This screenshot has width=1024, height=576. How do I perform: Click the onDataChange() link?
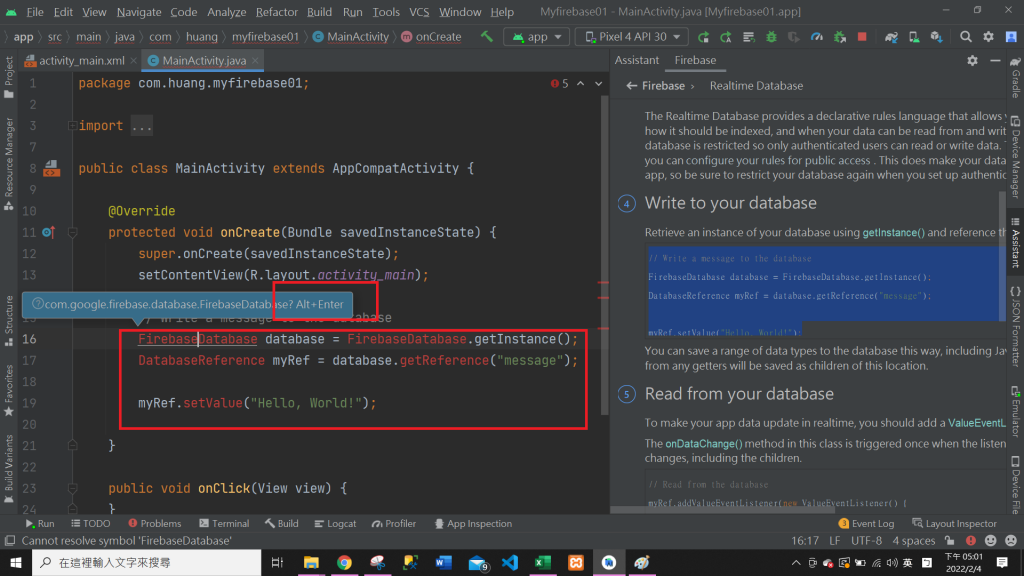pos(703,443)
